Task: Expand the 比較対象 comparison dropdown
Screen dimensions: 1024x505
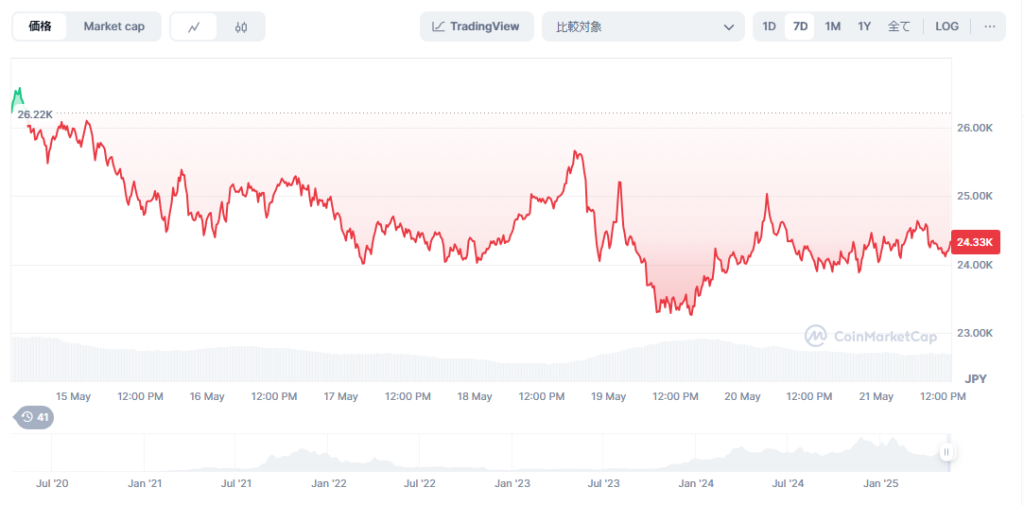Action: pos(642,27)
